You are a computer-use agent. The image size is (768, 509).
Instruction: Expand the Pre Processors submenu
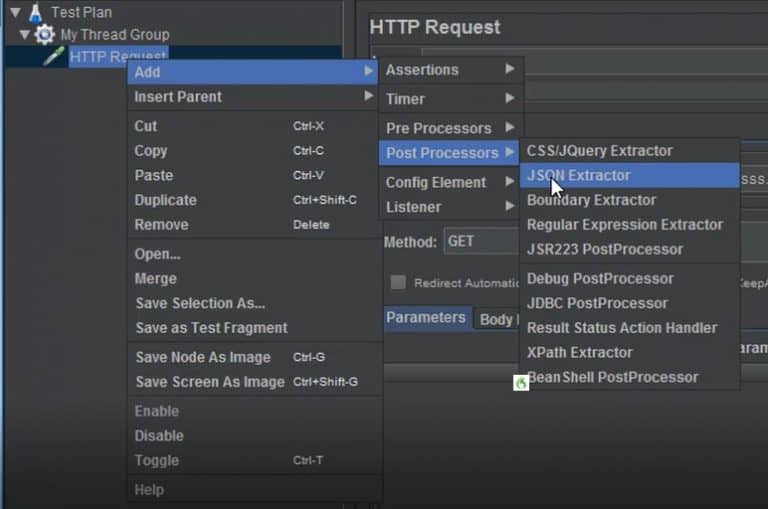pyautogui.click(x=451, y=128)
